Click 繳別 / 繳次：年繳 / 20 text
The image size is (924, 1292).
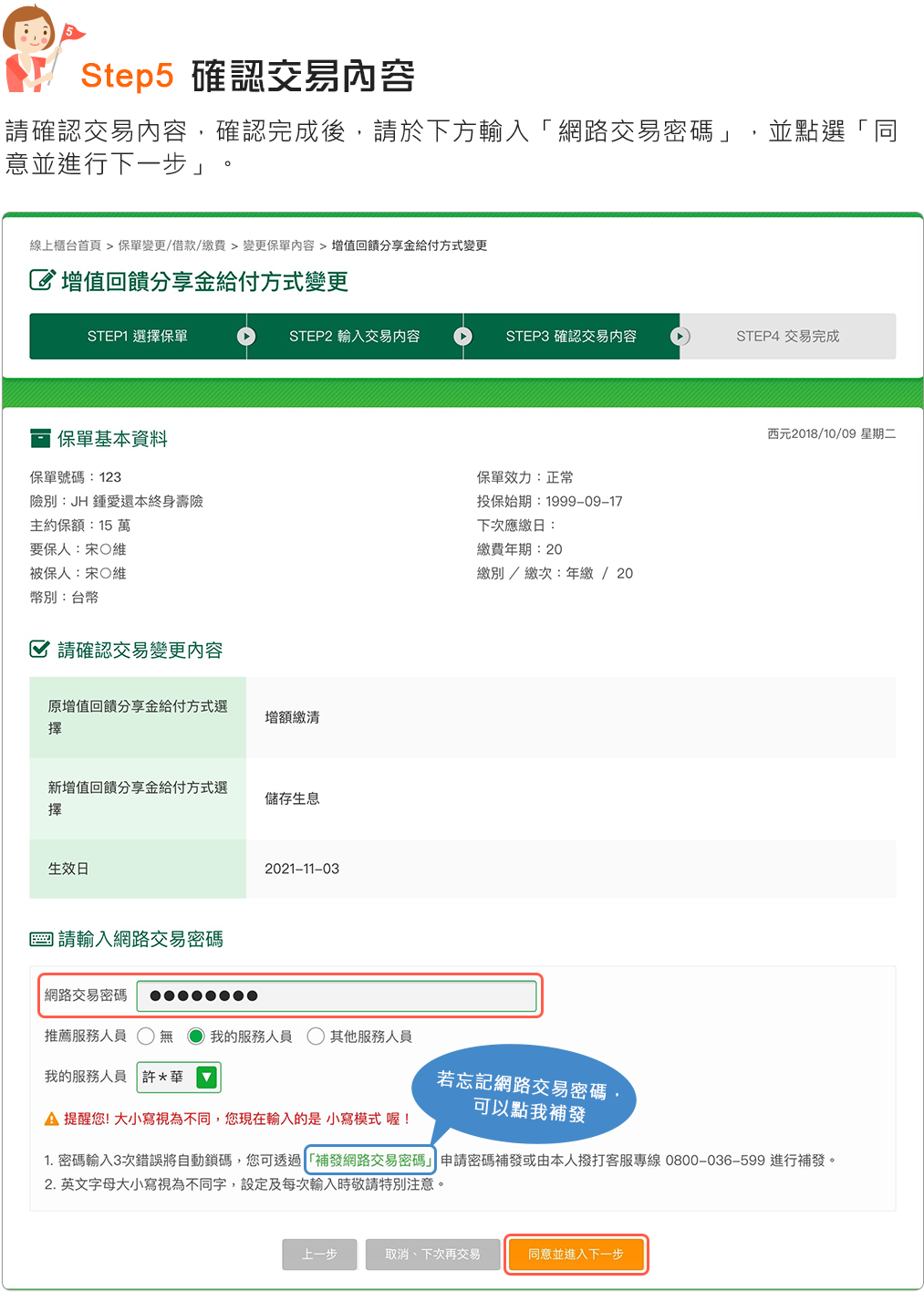pos(555,573)
